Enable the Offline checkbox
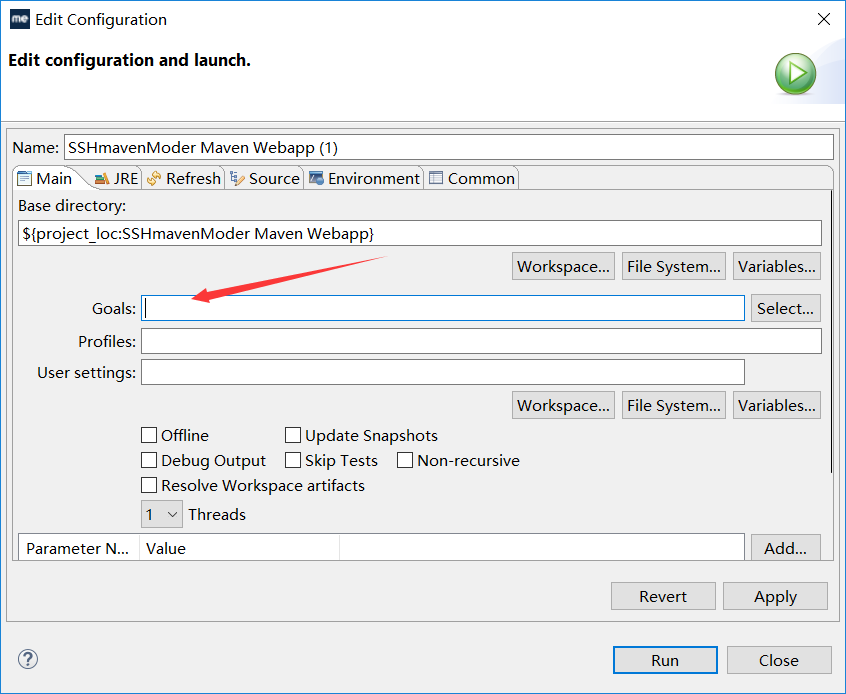The width and height of the screenshot is (846, 694). tap(149, 435)
